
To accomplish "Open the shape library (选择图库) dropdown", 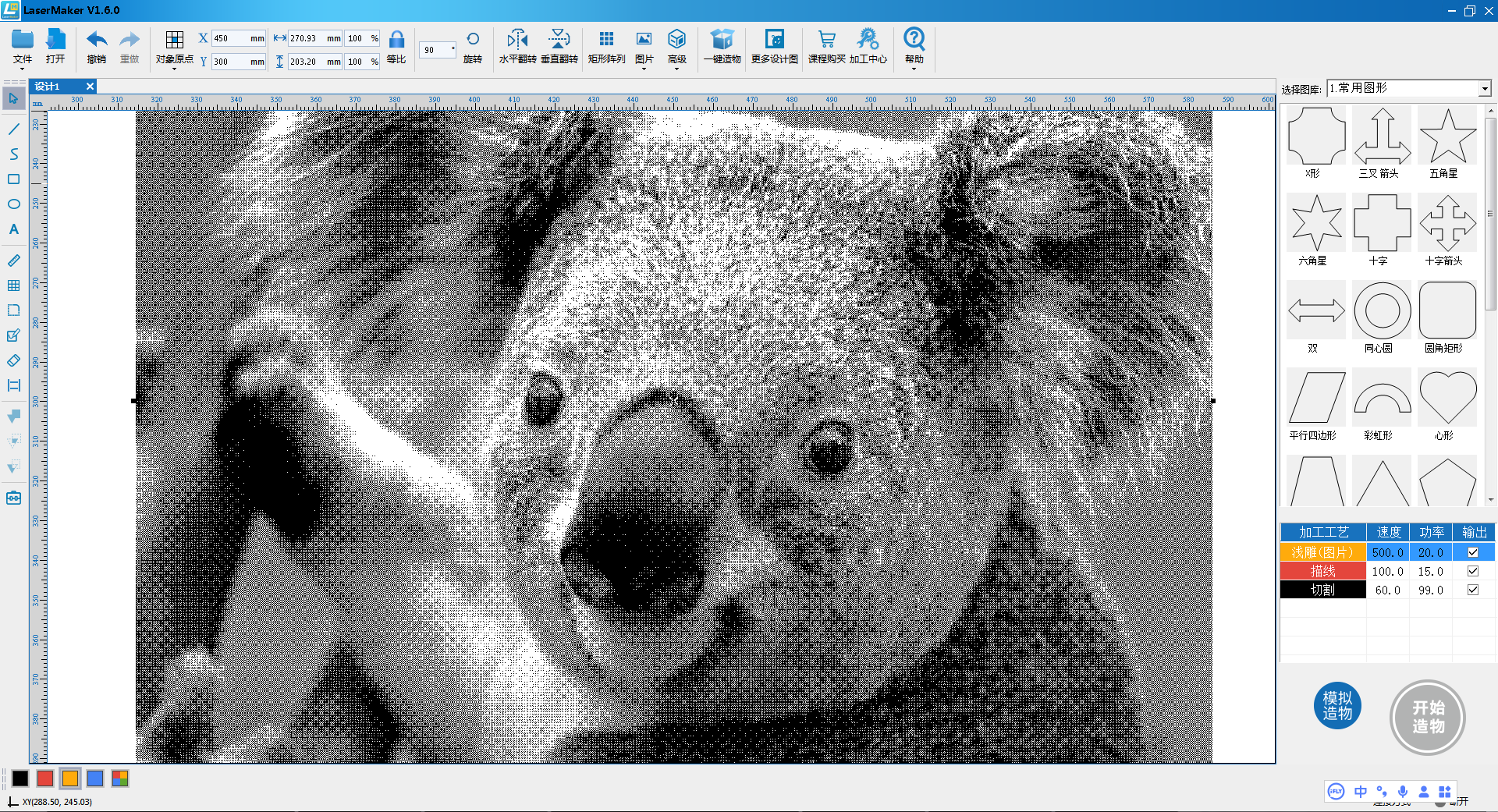I will tap(1484, 89).
